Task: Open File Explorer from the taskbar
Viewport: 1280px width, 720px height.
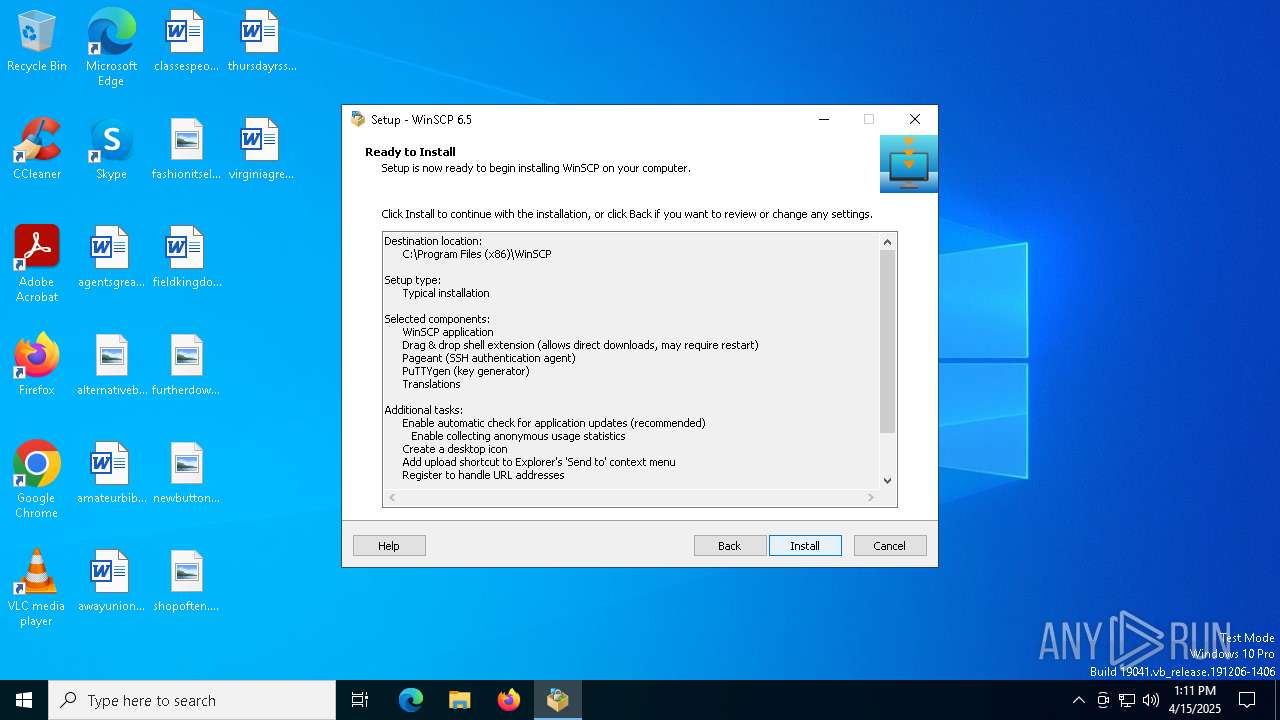Action: (460, 700)
